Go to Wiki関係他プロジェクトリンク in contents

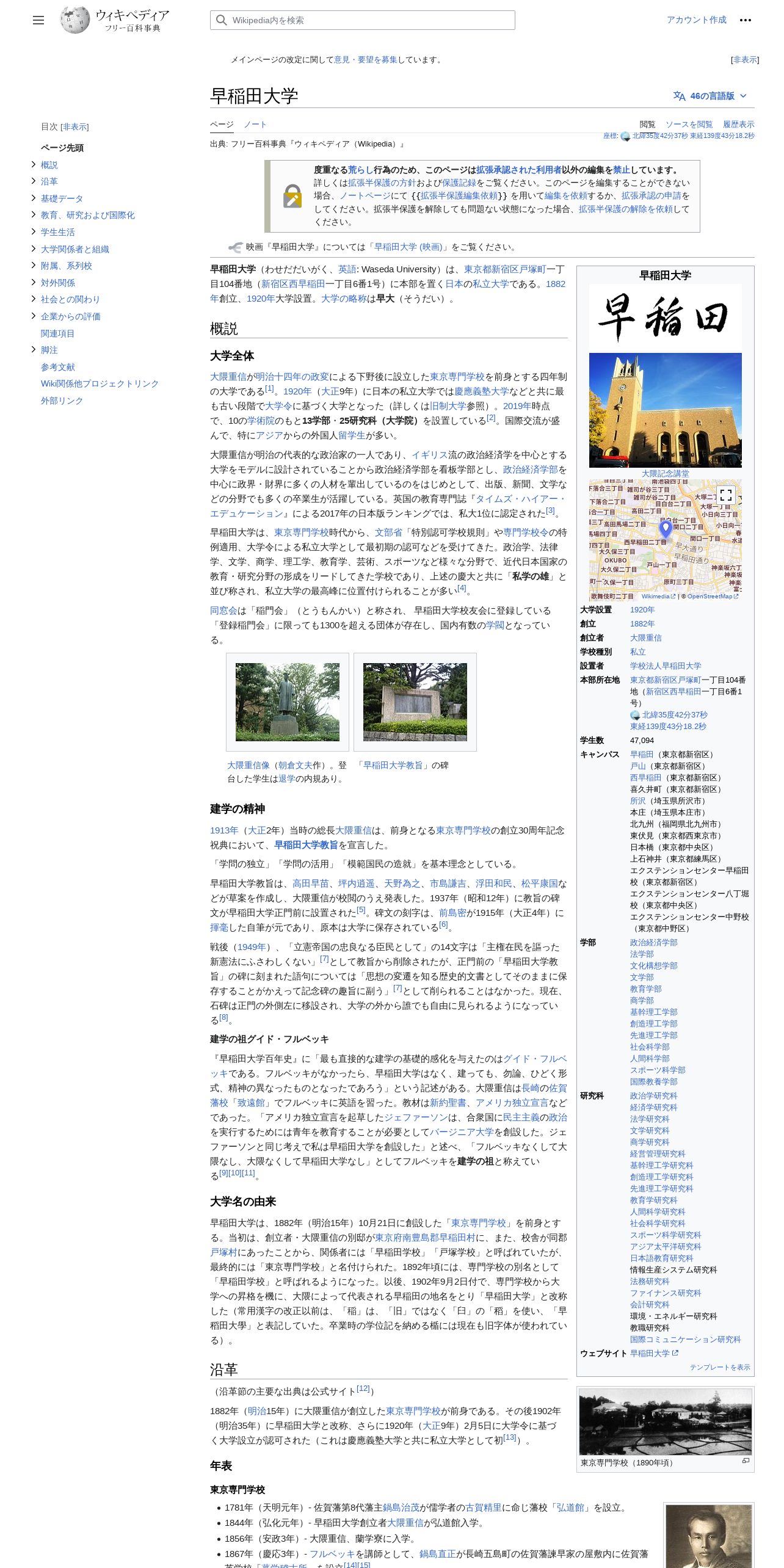click(100, 383)
